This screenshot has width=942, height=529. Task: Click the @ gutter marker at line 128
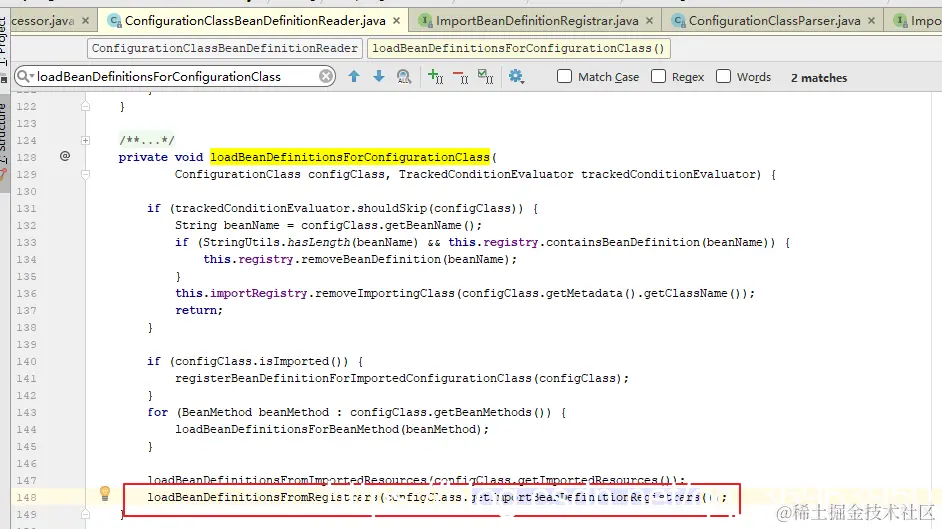[x=65, y=156]
